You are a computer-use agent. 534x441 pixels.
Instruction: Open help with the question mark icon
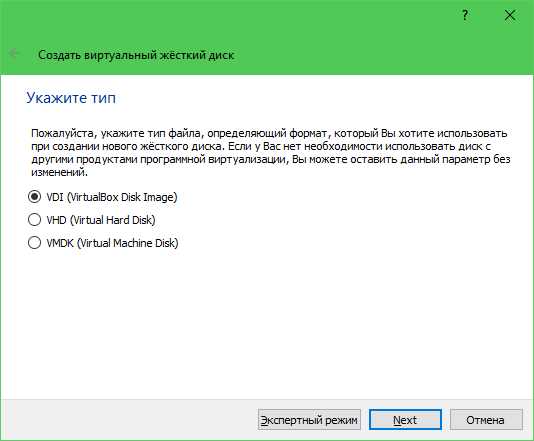(x=465, y=16)
